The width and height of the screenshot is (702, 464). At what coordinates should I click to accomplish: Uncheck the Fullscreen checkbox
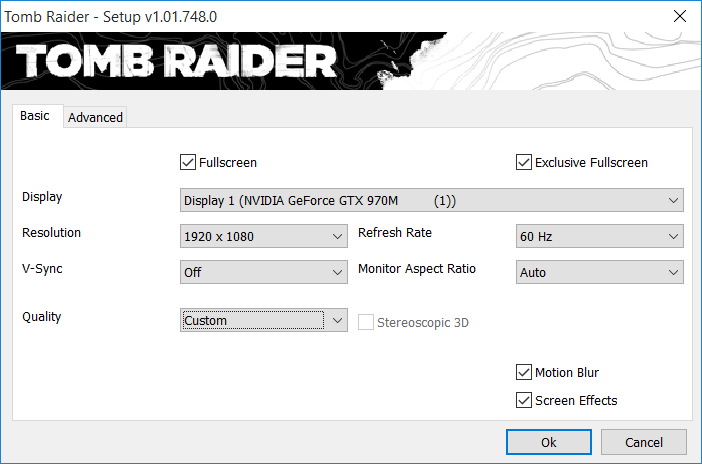tap(188, 162)
